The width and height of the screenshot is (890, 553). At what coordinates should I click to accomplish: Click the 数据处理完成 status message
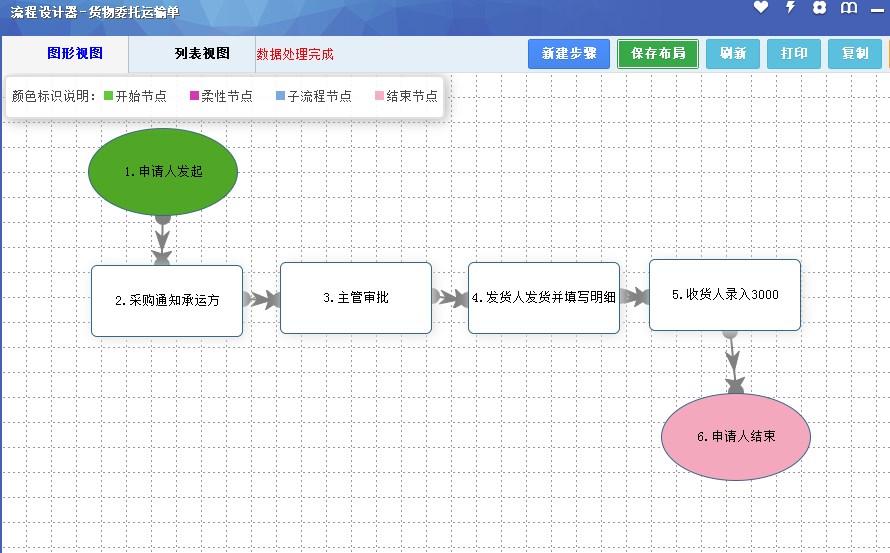tap(295, 55)
